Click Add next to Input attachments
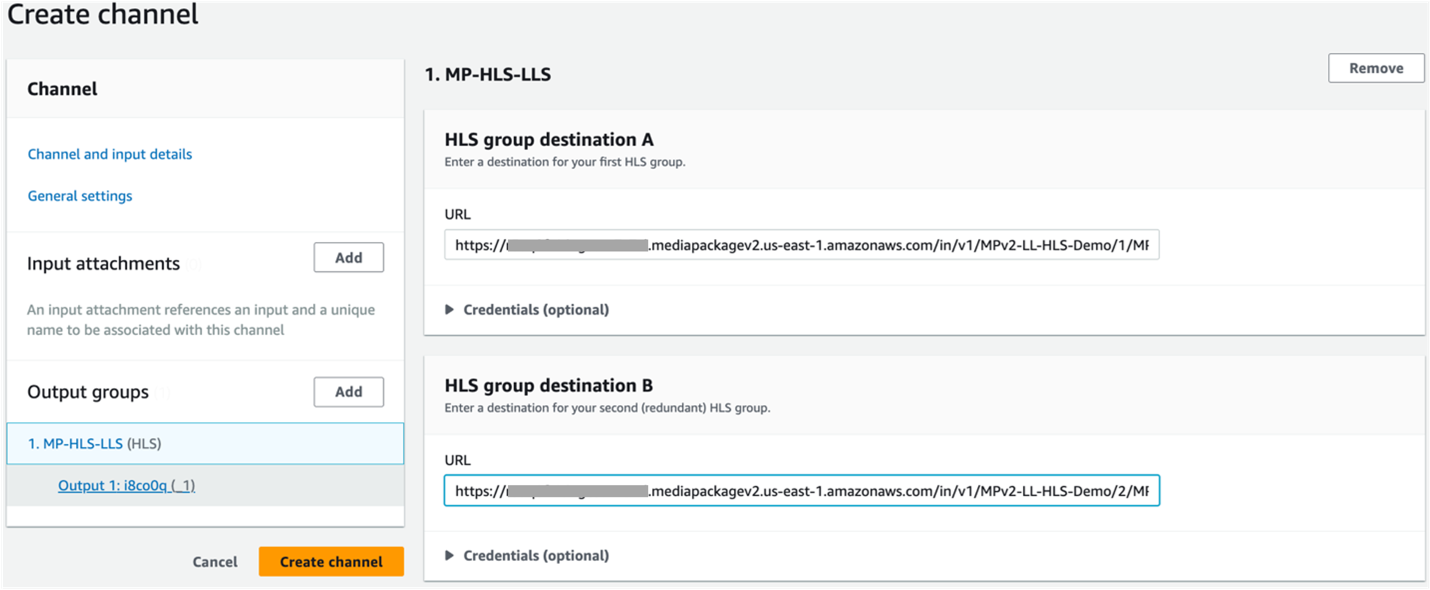 point(348,257)
